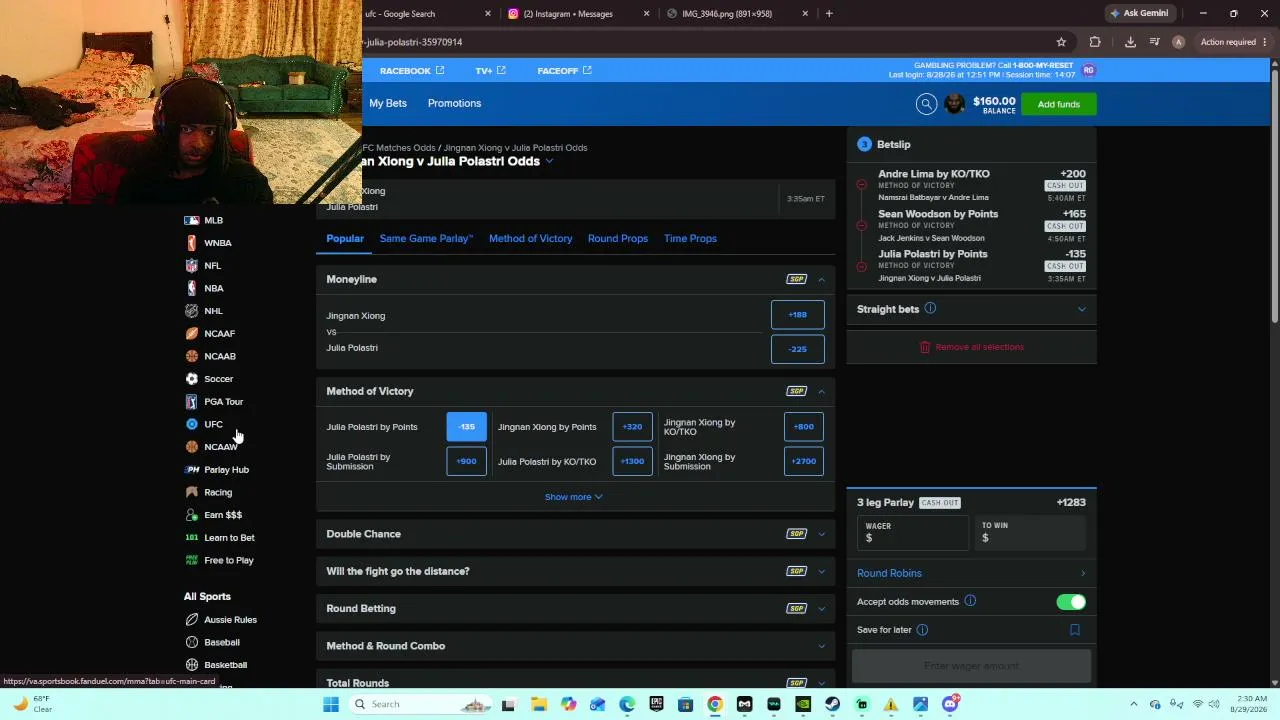This screenshot has height=720, width=1280.
Task: Show more Method of Victory options
Action: pyautogui.click(x=573, y=497)
